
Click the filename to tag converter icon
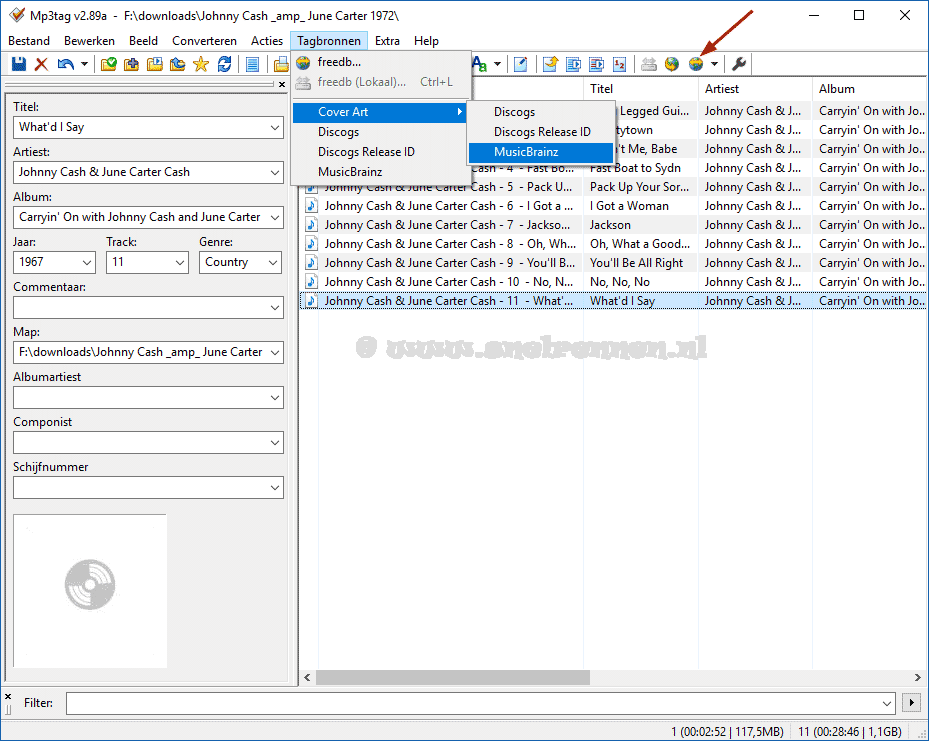574,64
